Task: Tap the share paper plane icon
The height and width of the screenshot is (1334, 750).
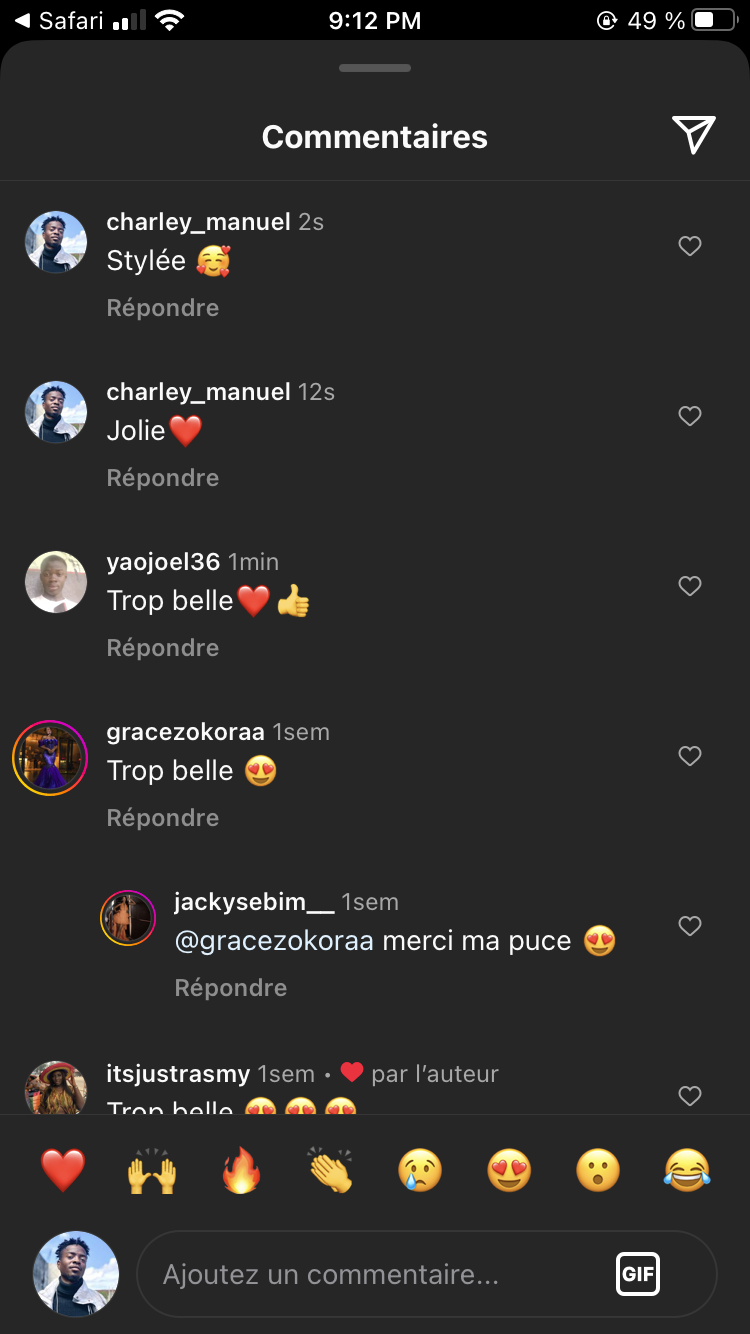Action: (x=693, y=135)
